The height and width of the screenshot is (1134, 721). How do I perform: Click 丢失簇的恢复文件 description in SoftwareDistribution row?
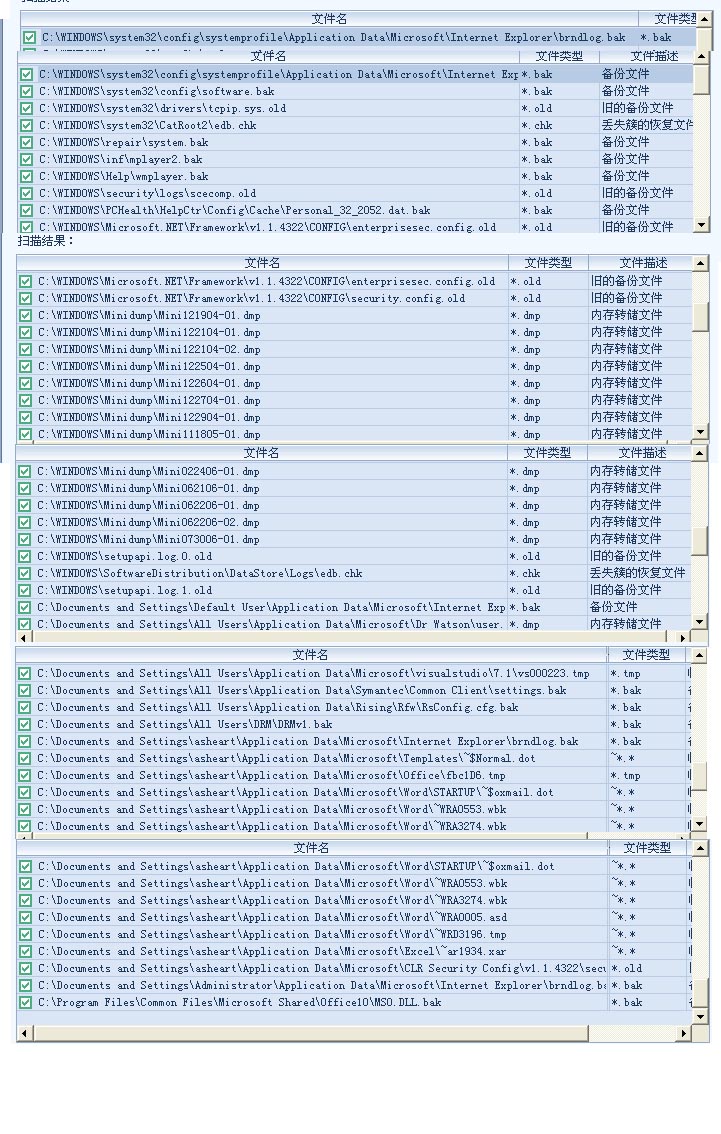637,574
